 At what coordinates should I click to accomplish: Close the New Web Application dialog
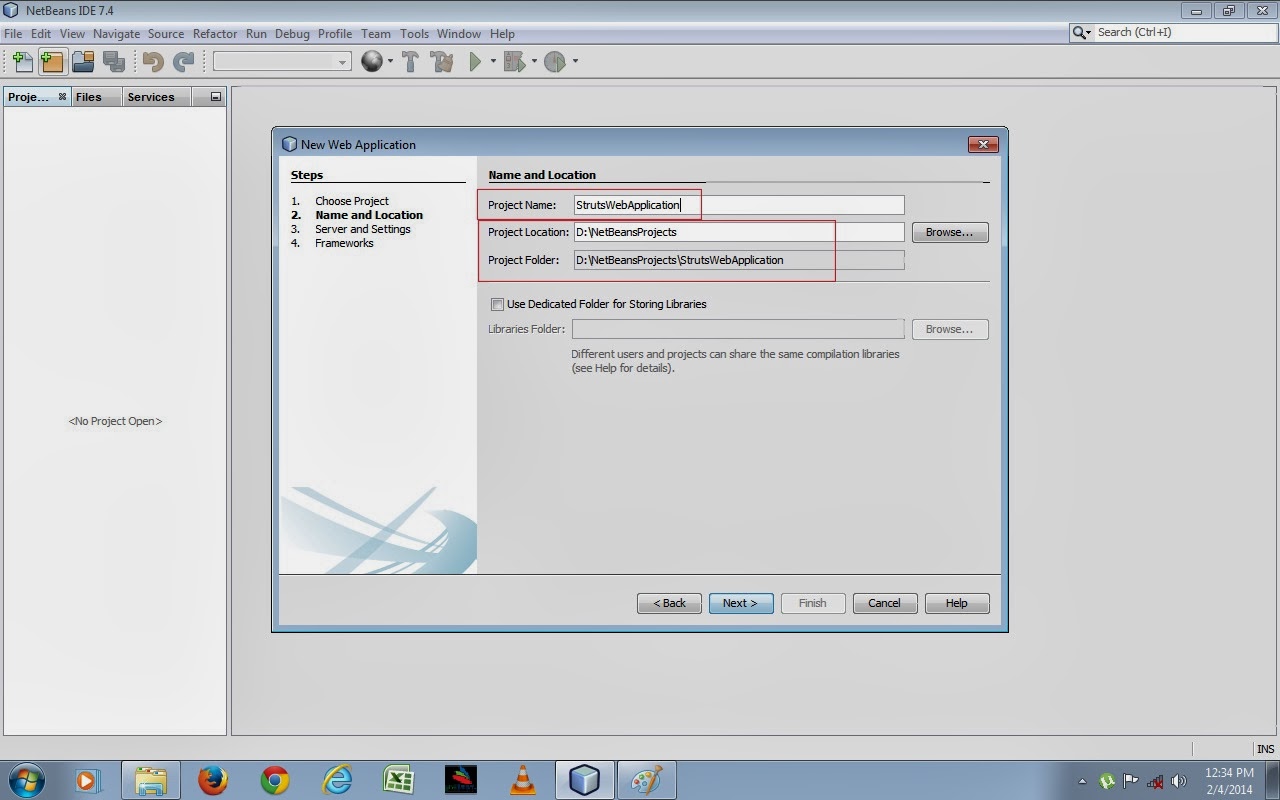click(x=983, y=144)
